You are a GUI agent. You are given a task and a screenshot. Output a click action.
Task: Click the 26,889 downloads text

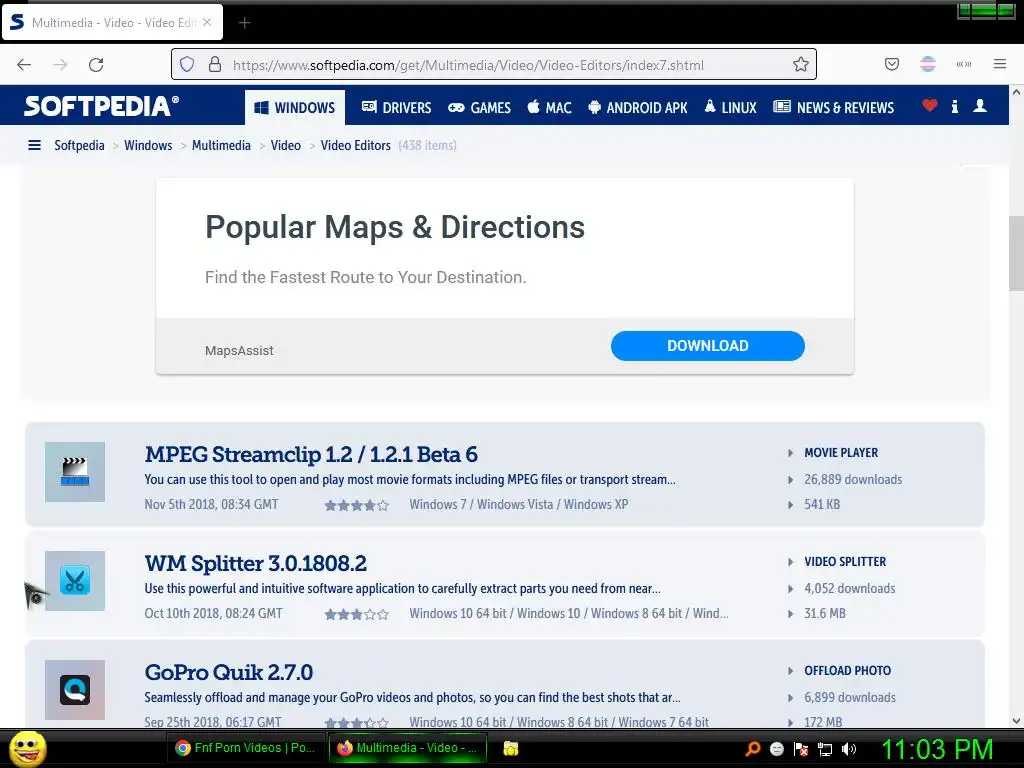pos(853,479)
